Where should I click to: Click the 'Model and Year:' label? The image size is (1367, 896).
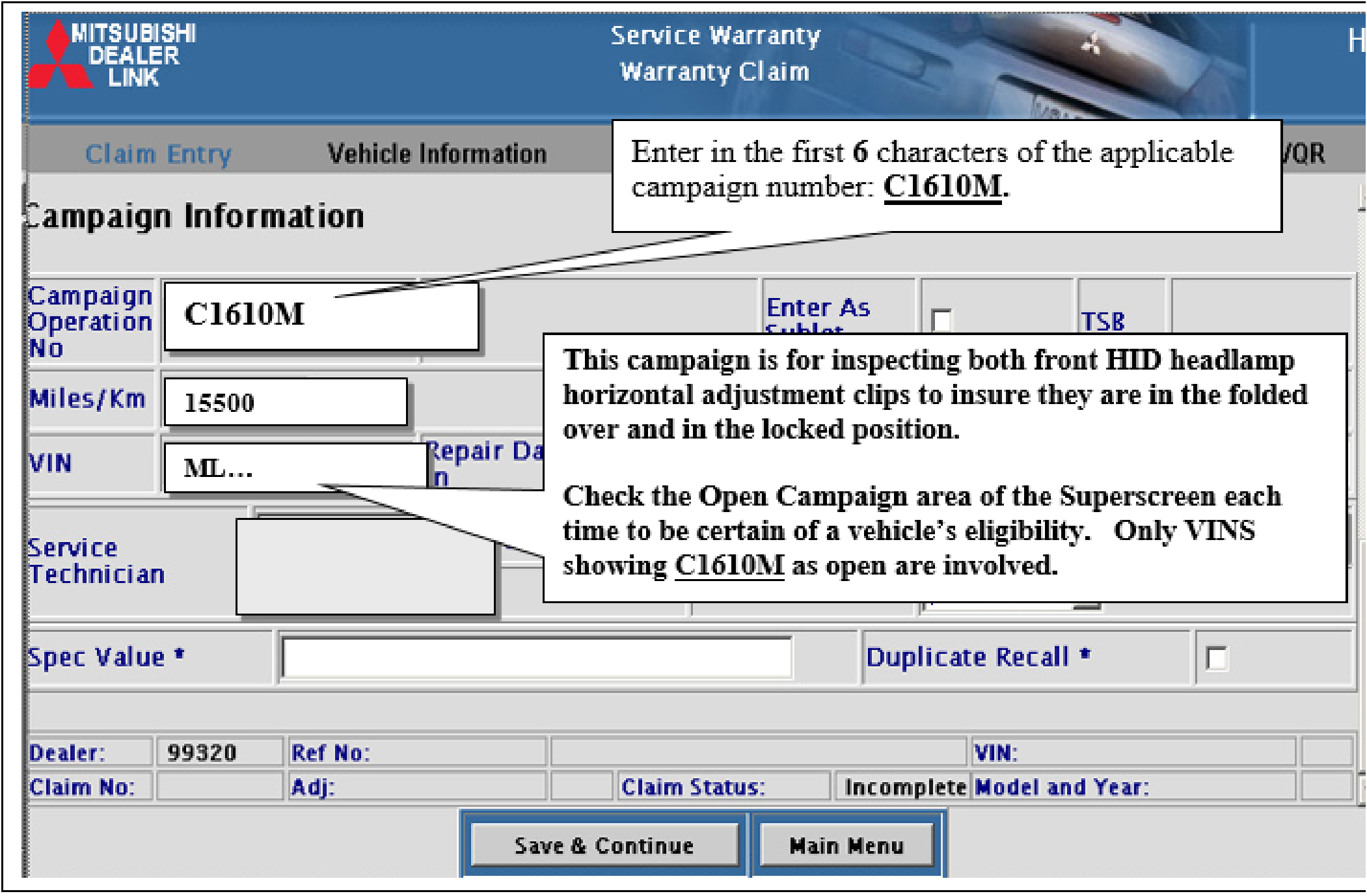pyautogui.click(x=1062, y=787)
